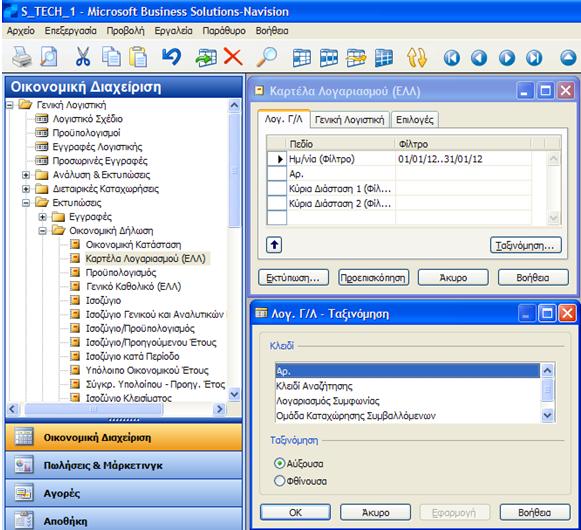Click the navigation tree scroll-down arrow
The width and height of the screenshot is (581, 530).
234,394
